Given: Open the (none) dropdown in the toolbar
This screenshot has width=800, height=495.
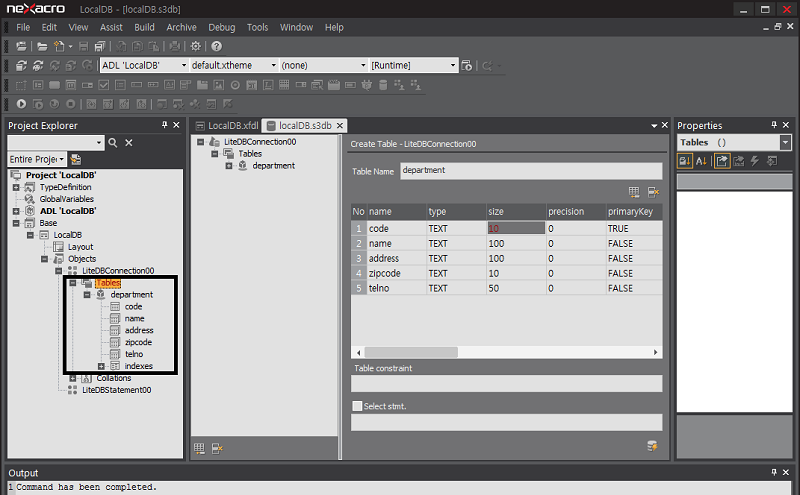Looking at the screenshot, I should coord(363,65).
